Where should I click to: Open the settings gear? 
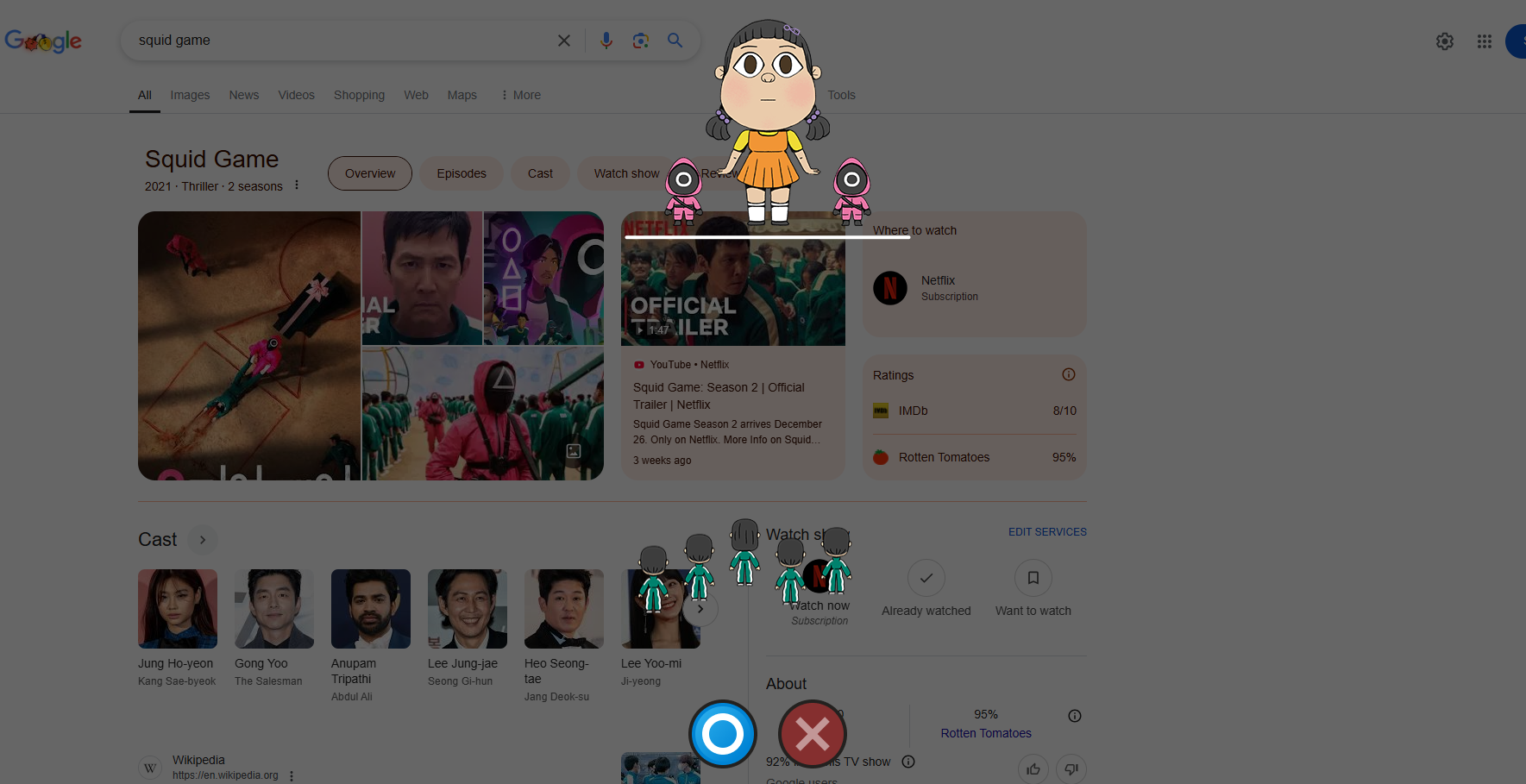coord(1445,41)
